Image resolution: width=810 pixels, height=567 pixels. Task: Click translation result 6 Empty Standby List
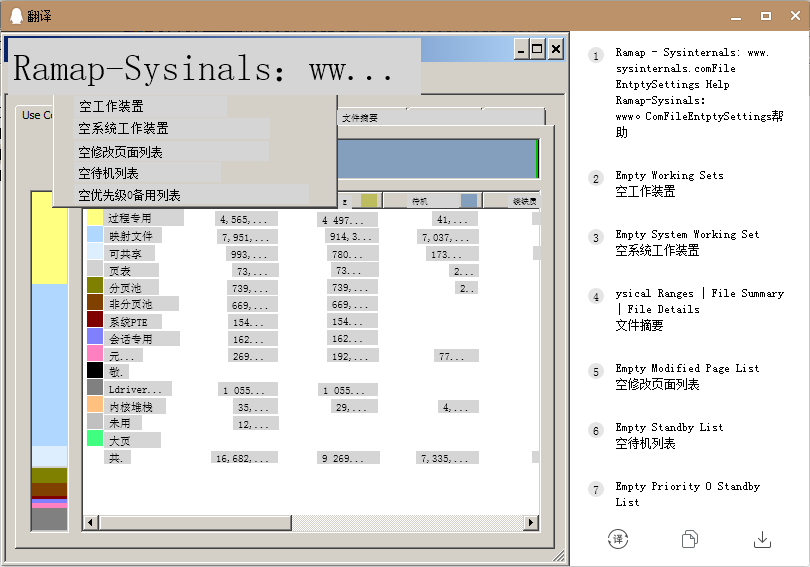tap(669, 435)
